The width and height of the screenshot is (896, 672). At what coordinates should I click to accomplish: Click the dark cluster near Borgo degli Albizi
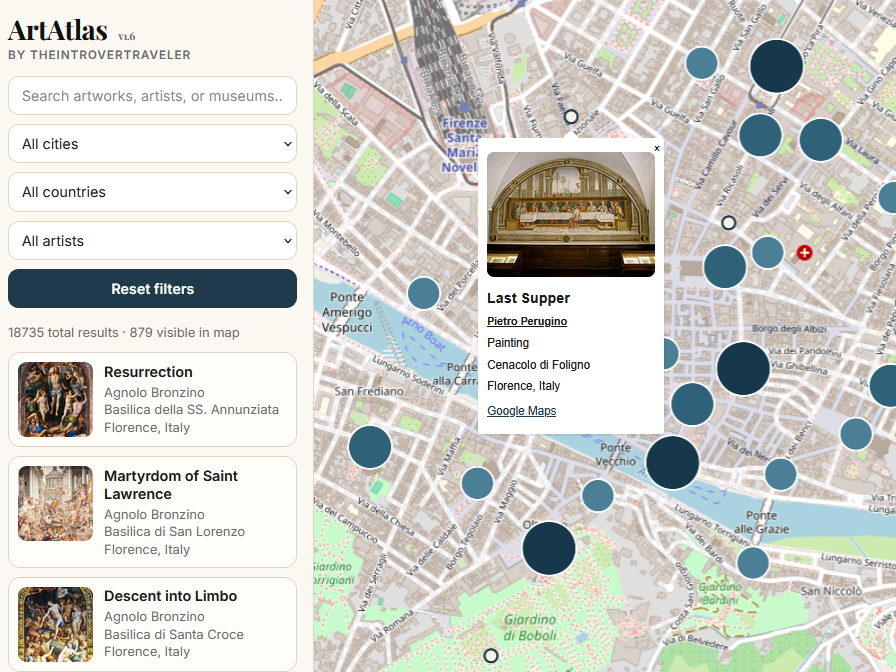(743, 368)
